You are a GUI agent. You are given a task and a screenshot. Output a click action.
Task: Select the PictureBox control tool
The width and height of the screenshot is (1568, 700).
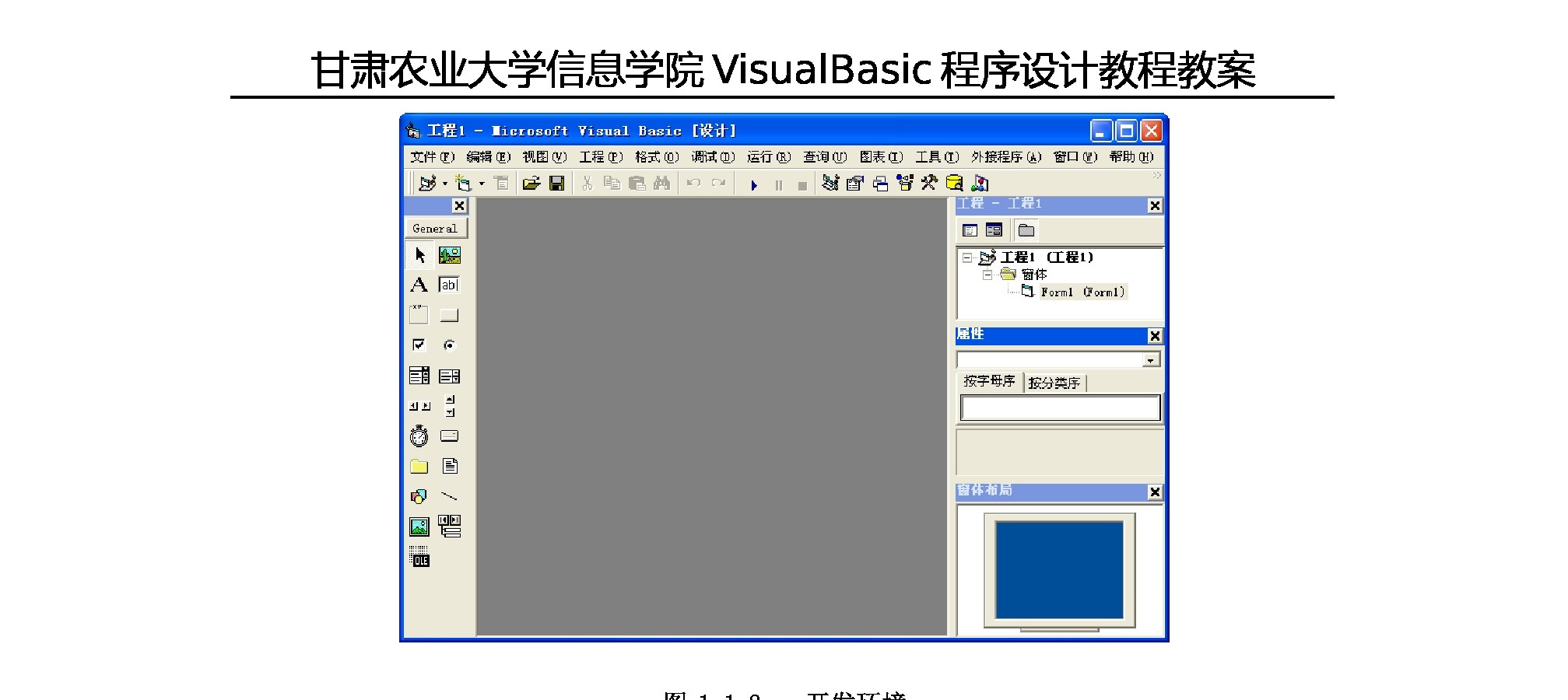(x=449, y=255)
